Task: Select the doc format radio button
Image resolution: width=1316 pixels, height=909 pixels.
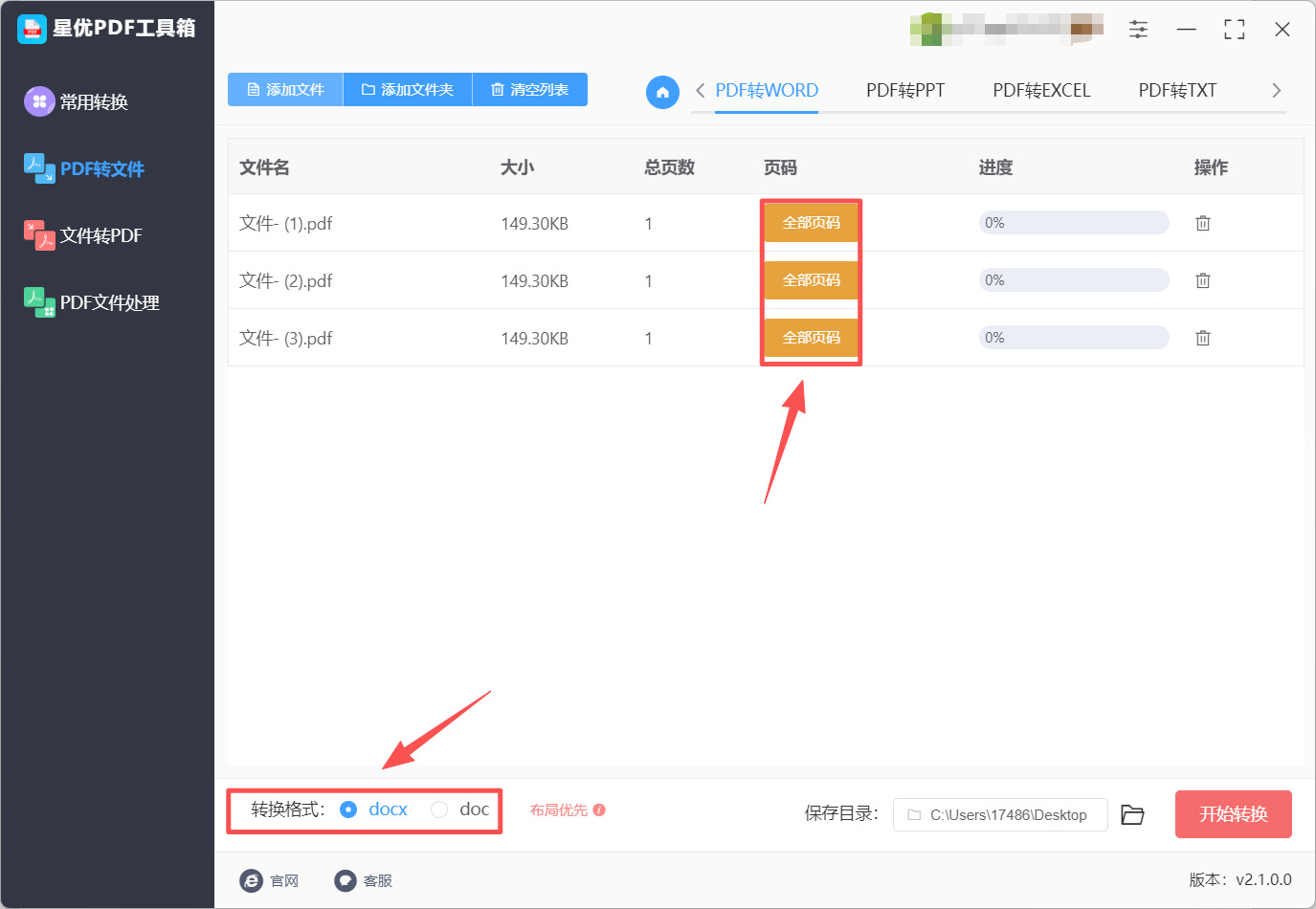Action: click(x=439, y=809)
